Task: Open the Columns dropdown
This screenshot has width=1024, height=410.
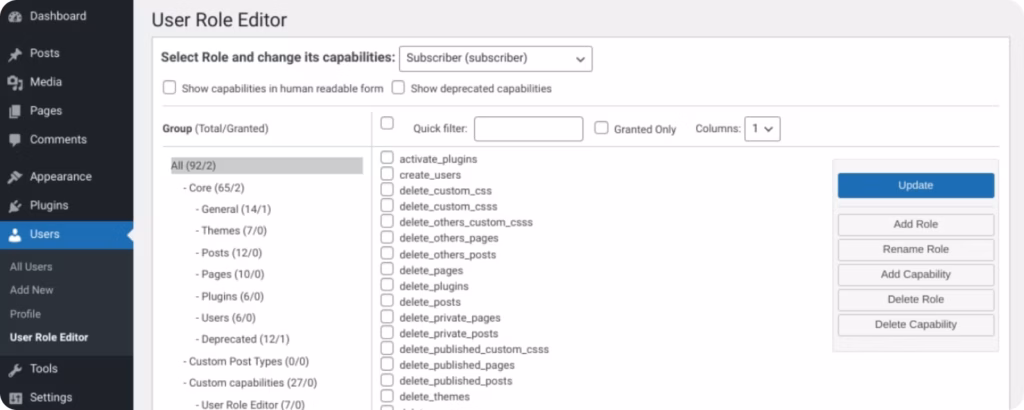Action: tap(762, 129)
